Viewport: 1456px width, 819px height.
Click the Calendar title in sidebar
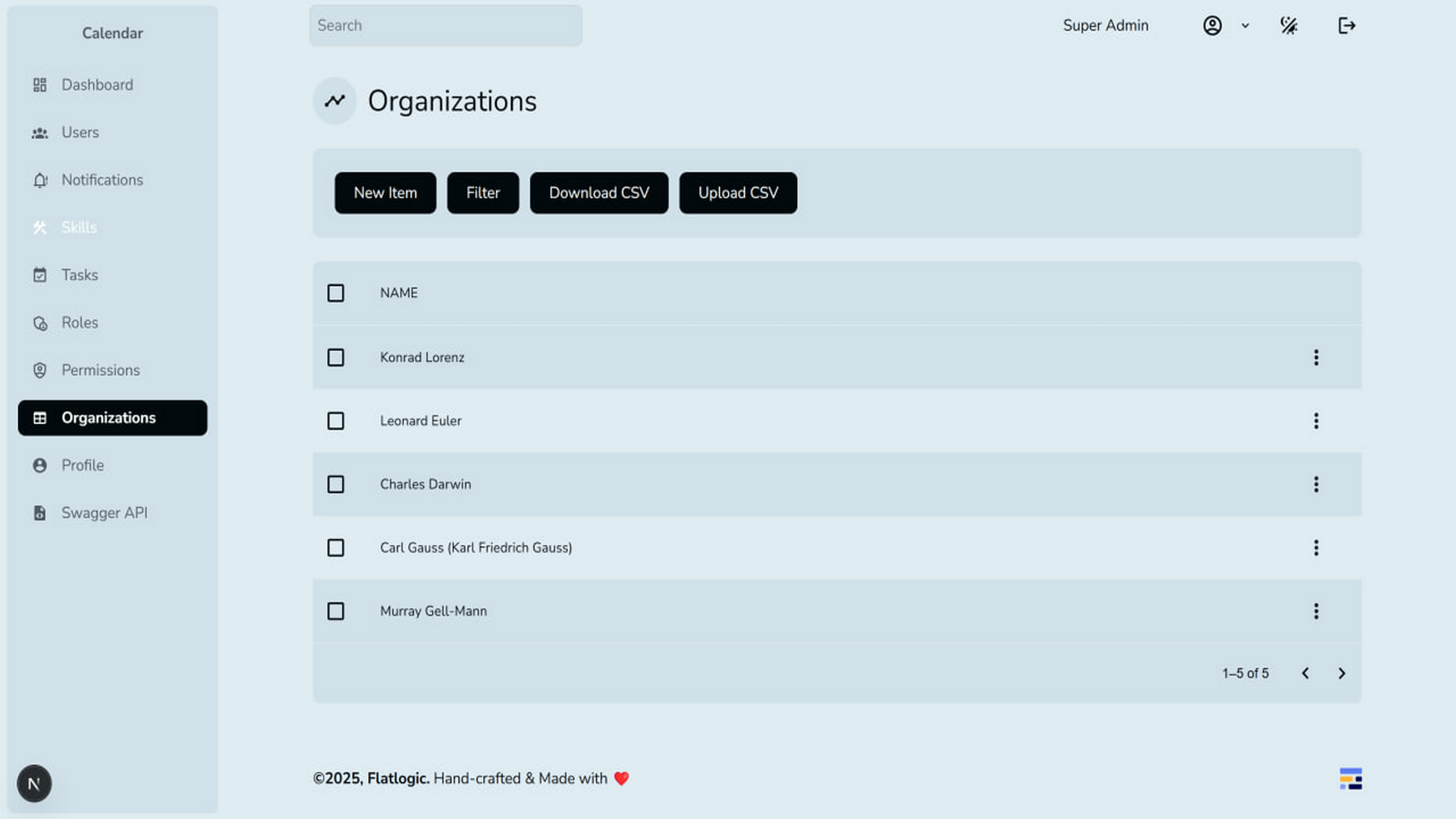(112, 33)
